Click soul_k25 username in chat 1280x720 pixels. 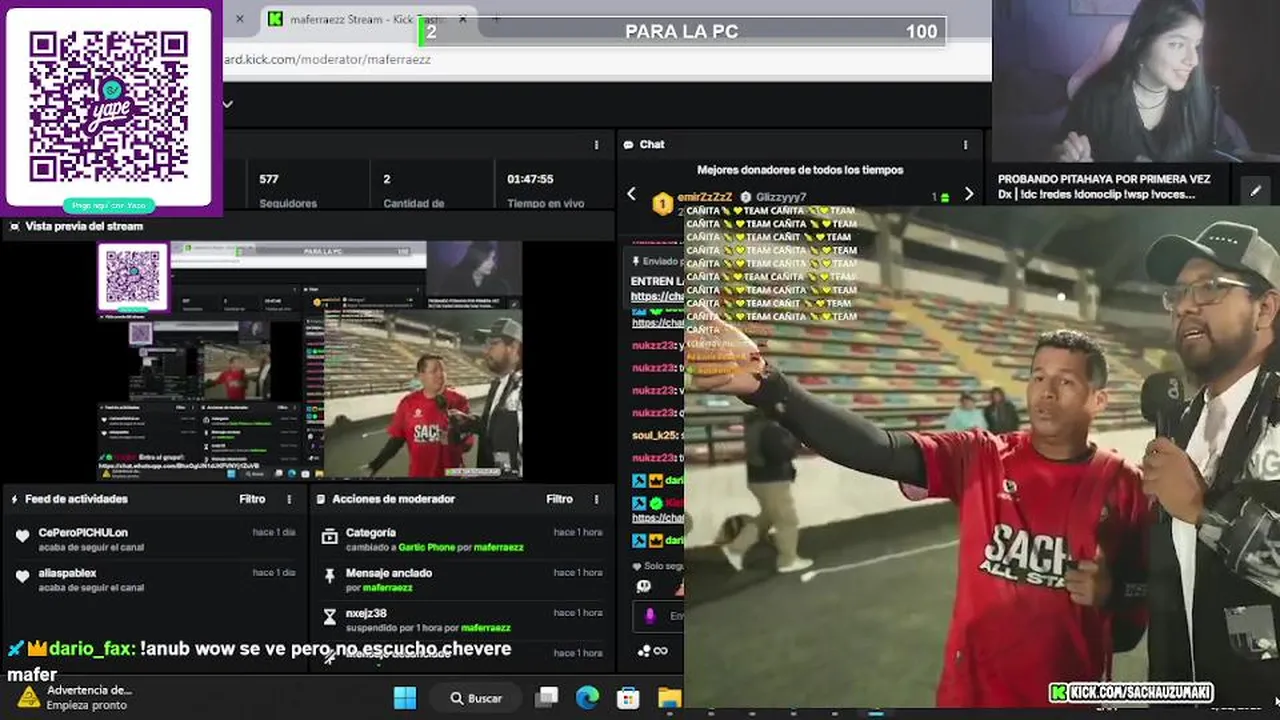click(654, 436)
